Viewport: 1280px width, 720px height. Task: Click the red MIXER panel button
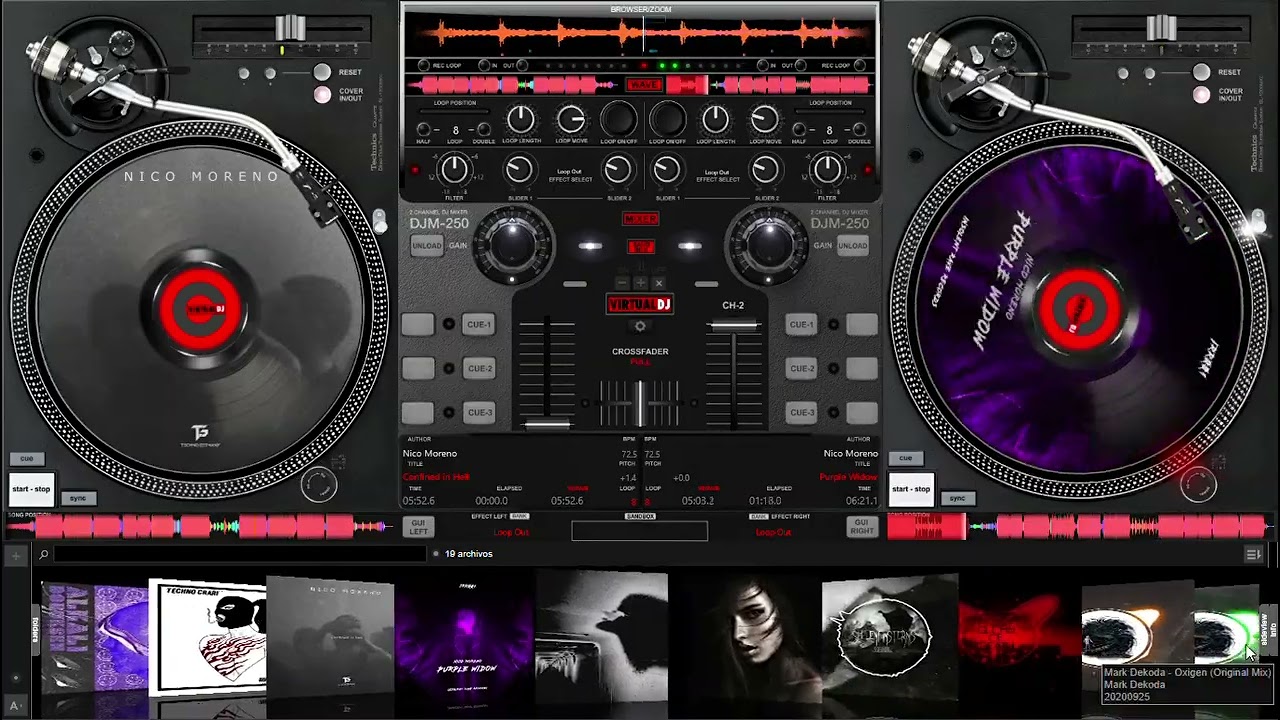[x=641, y=219]
